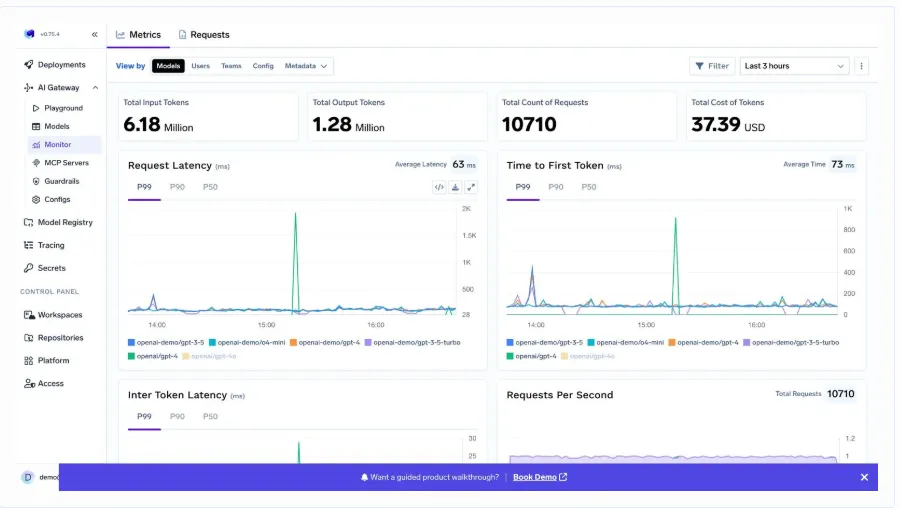This screenshot has height=508, width=900.
Task: Open Workspaces in control panel
Action: 53,315
